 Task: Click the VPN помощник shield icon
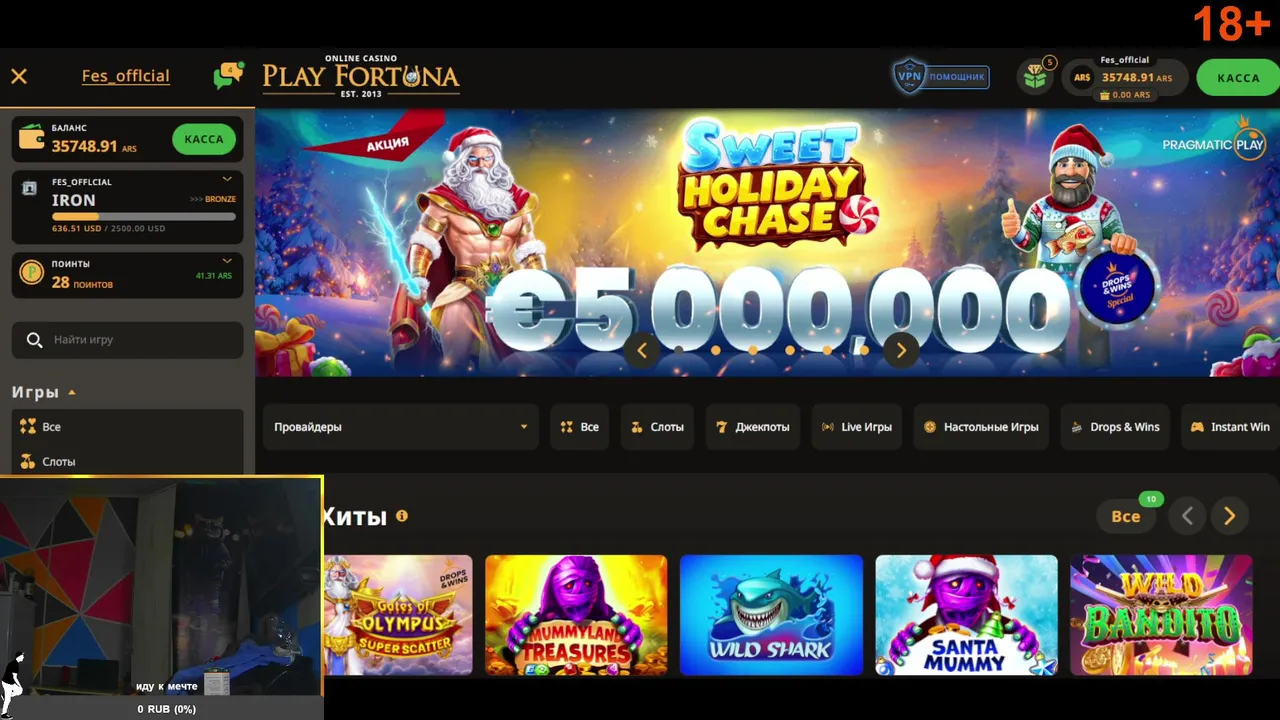click(x=908, y=76)
